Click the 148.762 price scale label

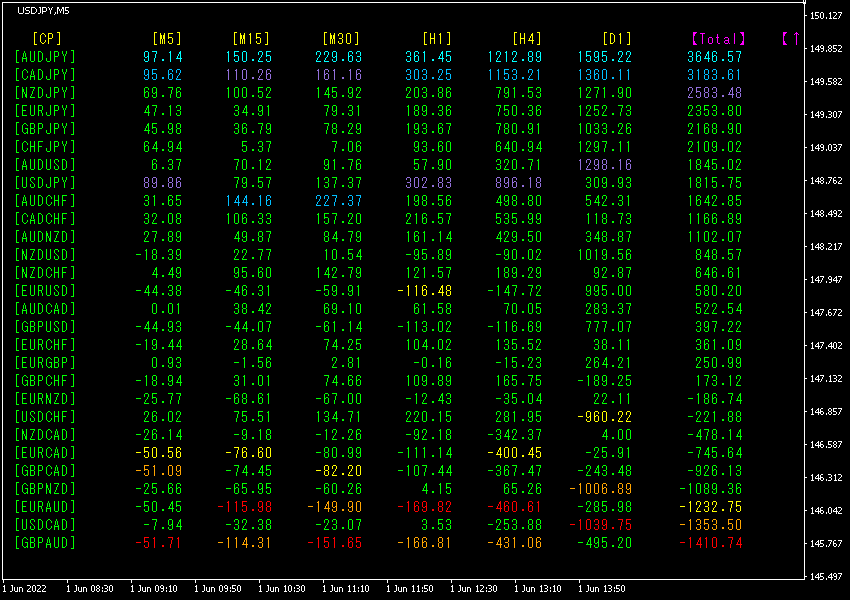826,180
